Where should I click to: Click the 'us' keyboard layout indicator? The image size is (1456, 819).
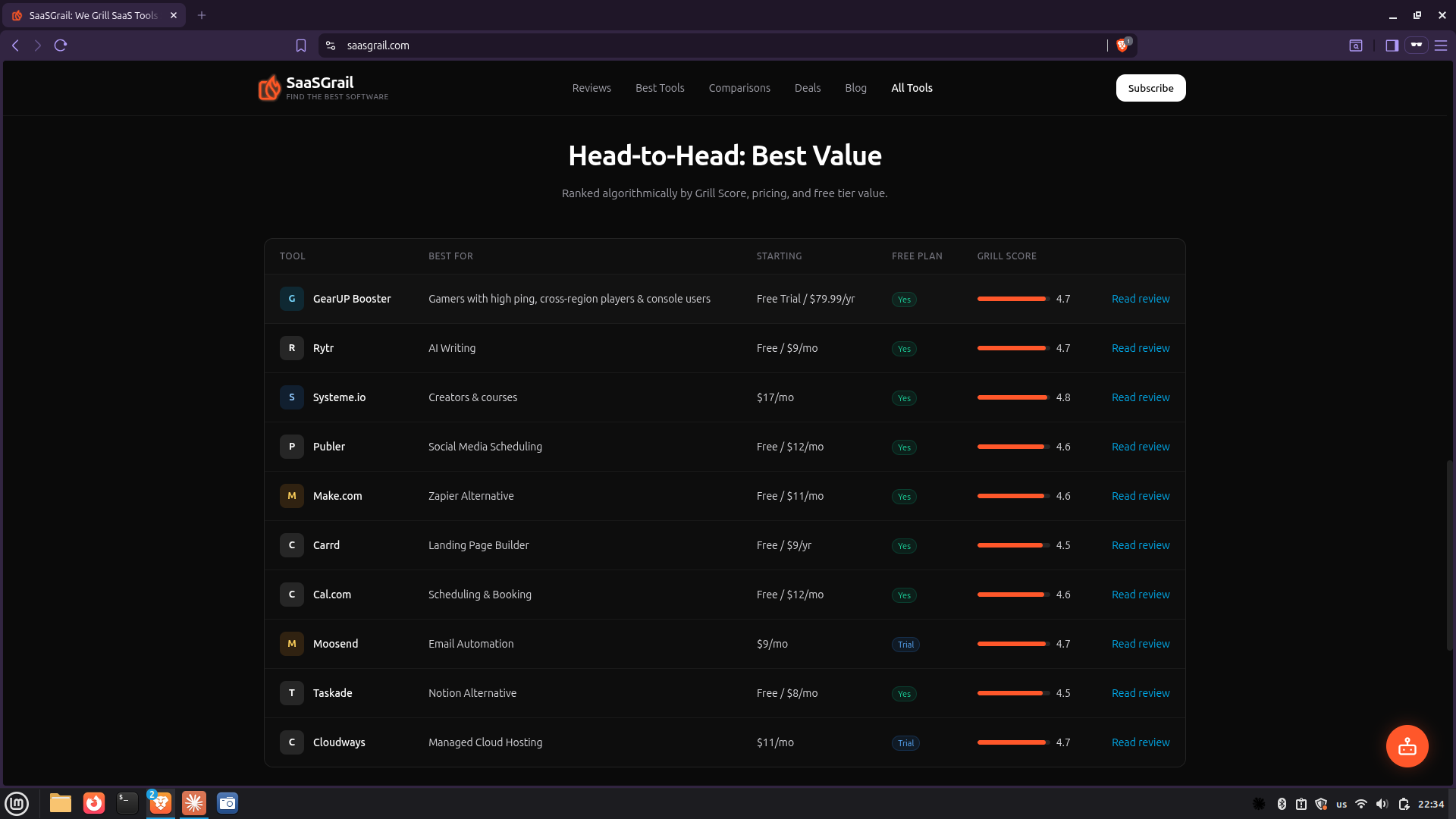tap(1341, 804)
